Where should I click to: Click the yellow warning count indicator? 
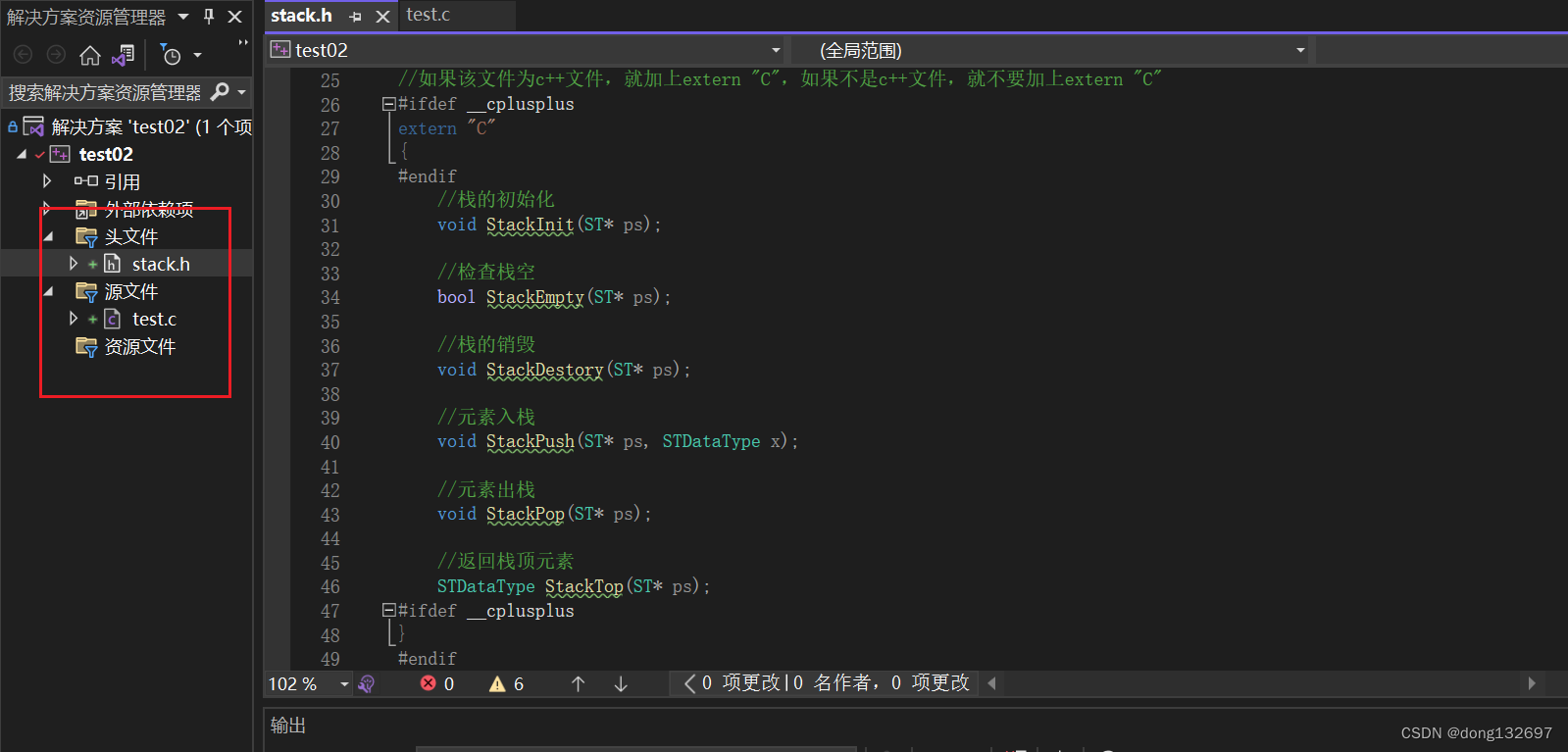point(506,683)
